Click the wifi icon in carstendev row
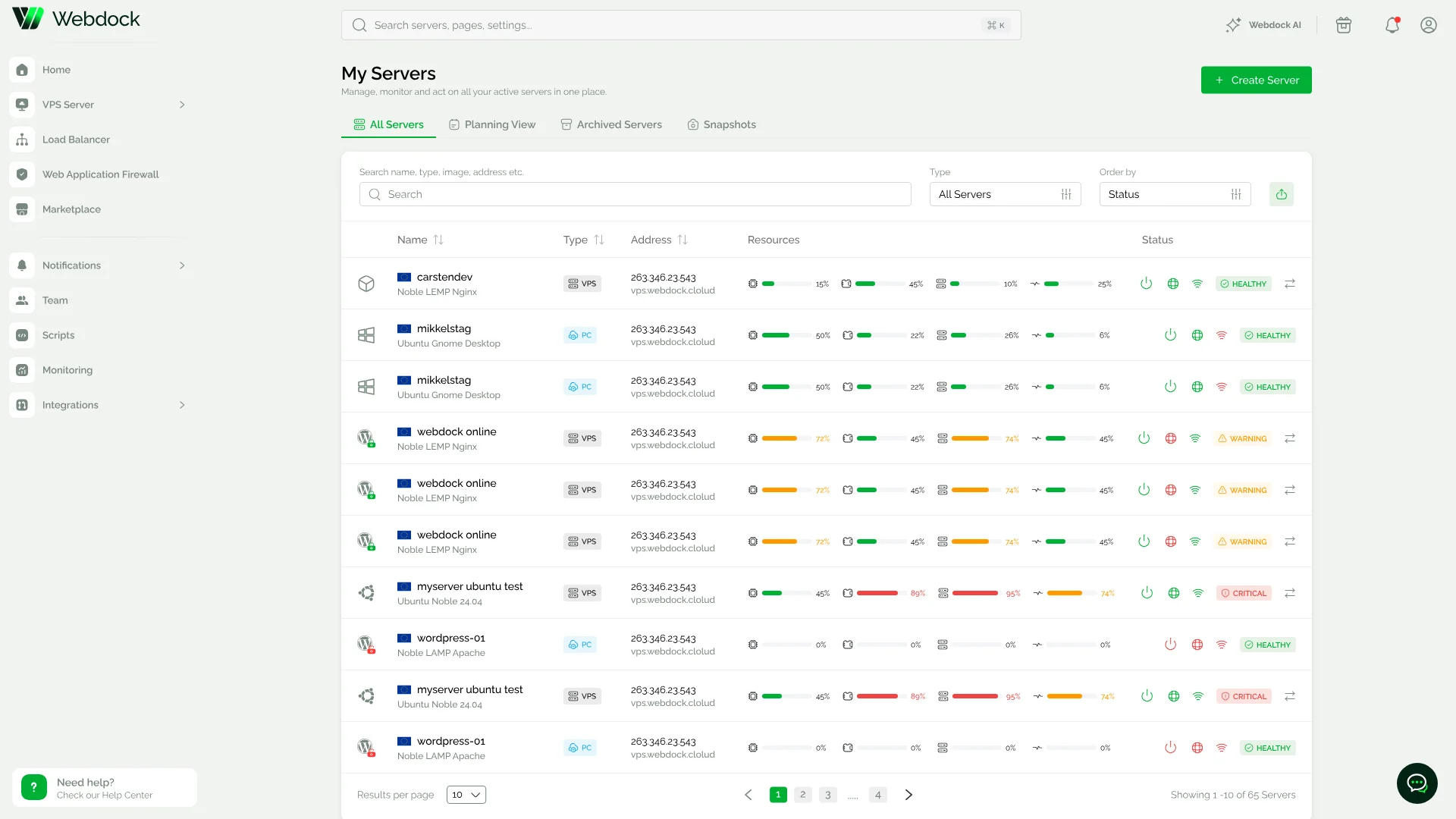The height and width of the screenshot is (819, 1456). click(x=1197, y=284)
